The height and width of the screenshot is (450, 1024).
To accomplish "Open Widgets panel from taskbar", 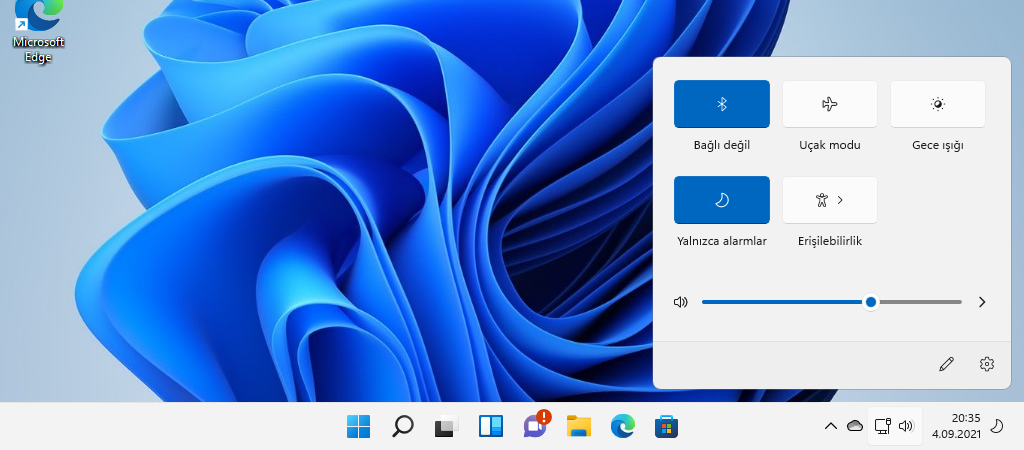I will tap(490, 426).
